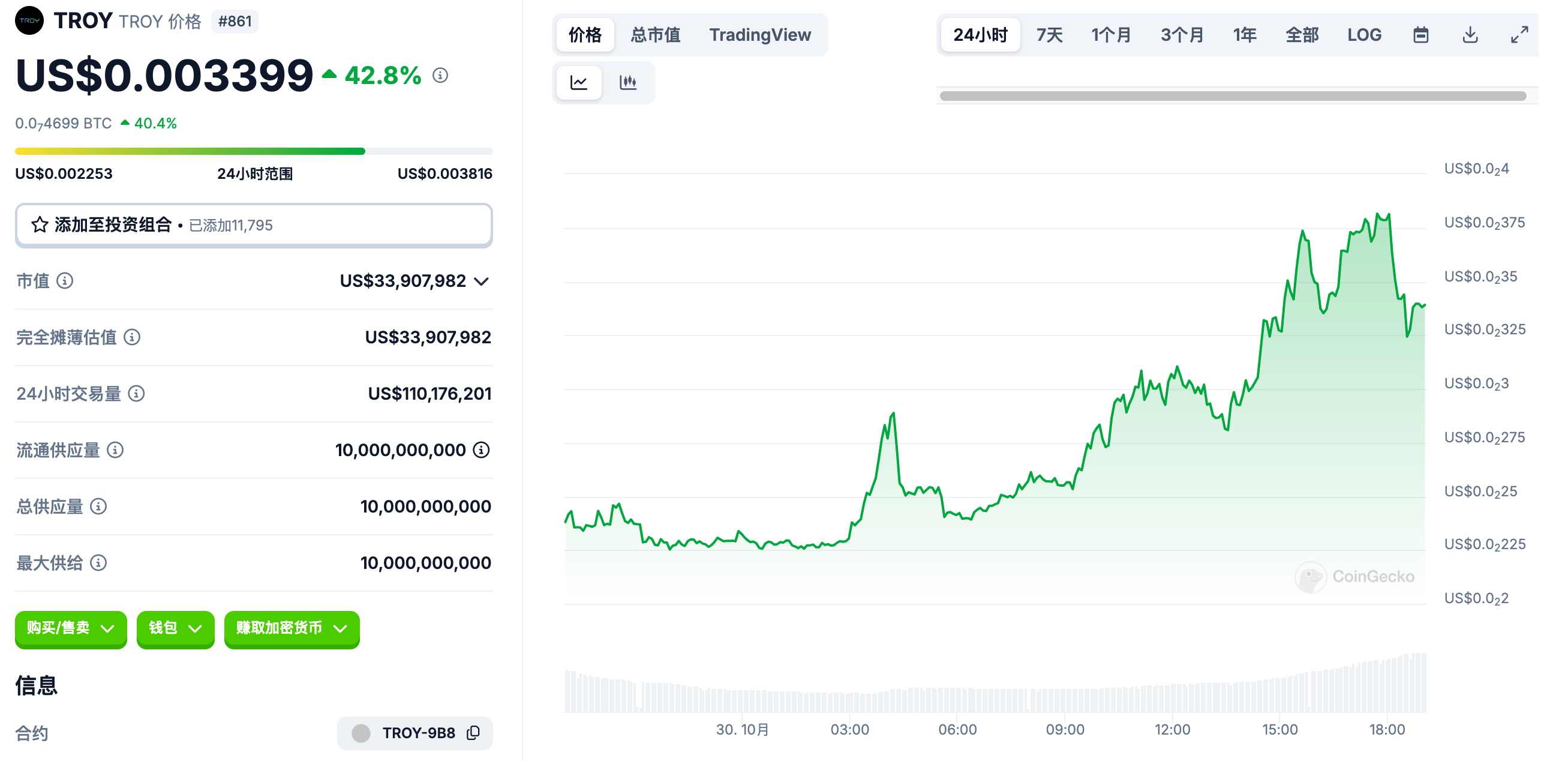Click info icon next to 市值
The image size is (1568, 761).
point(65,281)
